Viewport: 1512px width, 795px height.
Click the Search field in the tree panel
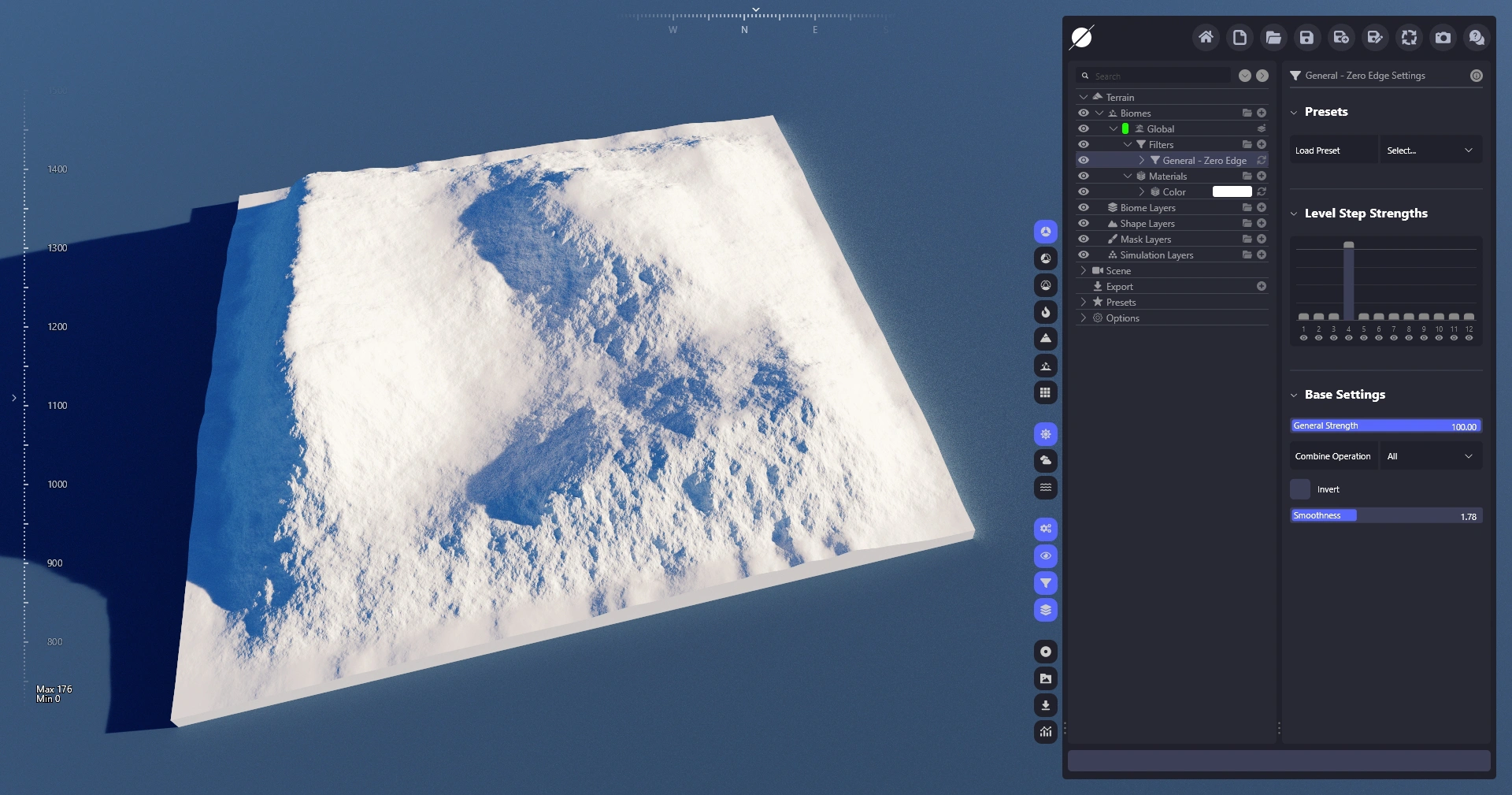(x=1159, y=76)
